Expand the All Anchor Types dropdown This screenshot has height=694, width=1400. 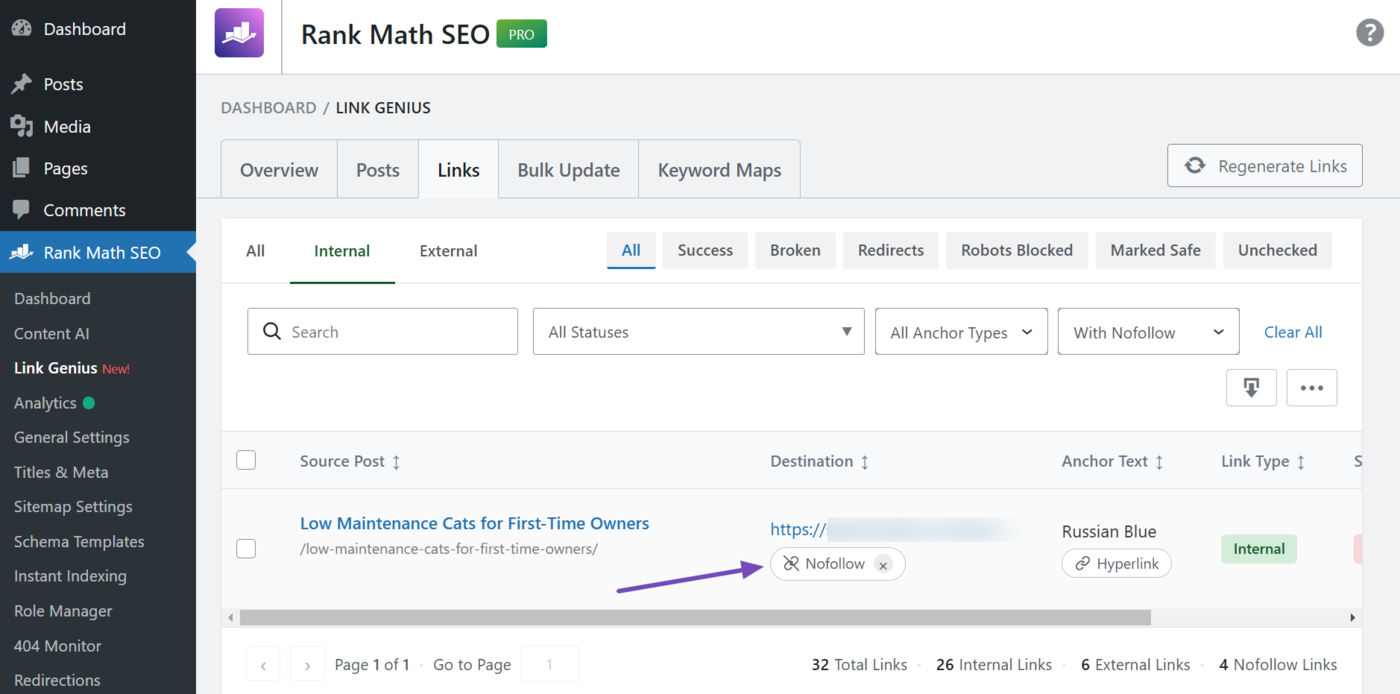960,332
